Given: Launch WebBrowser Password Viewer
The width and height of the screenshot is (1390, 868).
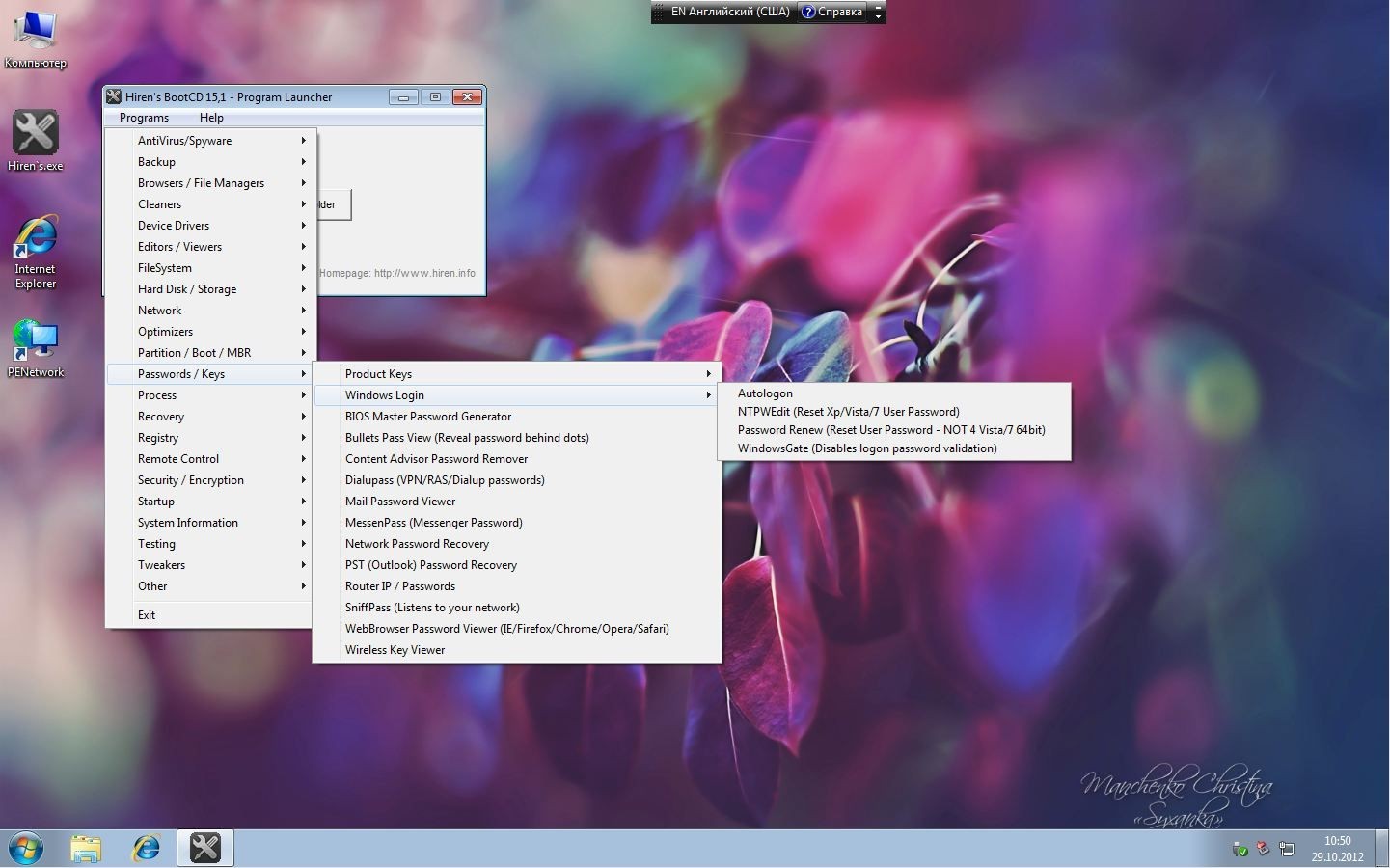Looking at the screenshot, I should point(517,629).
